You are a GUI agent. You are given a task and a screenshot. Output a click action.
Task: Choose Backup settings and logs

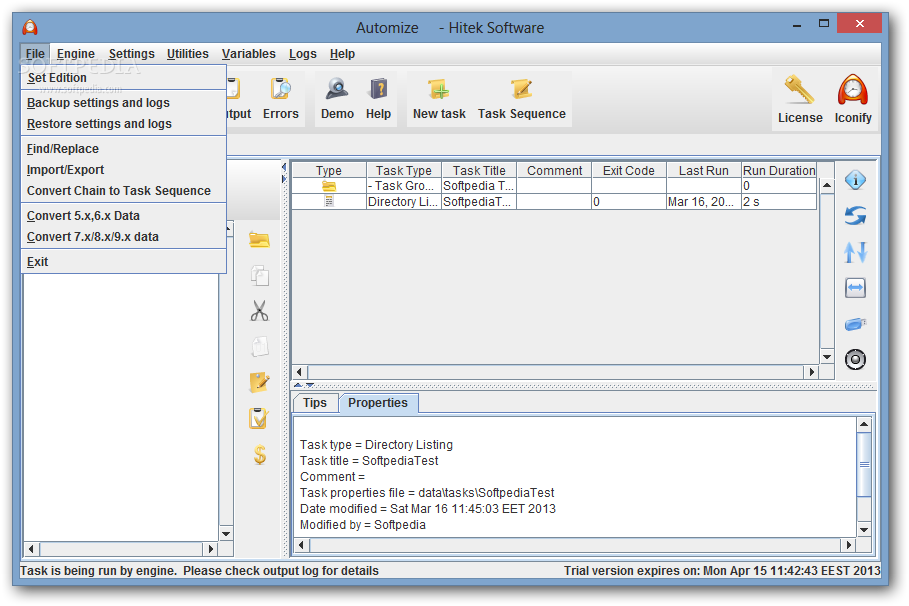pyautogui.click(x=123, y=103)
